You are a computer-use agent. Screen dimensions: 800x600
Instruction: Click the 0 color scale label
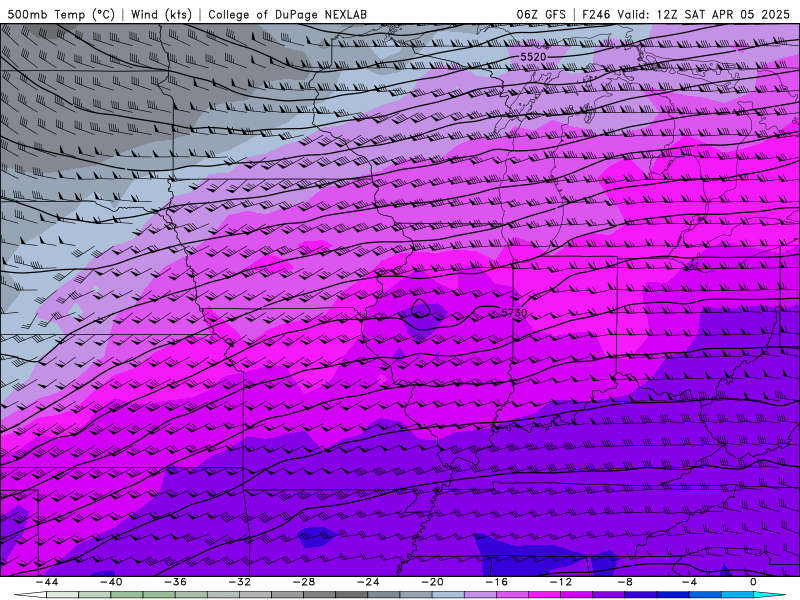coord(753,582)
